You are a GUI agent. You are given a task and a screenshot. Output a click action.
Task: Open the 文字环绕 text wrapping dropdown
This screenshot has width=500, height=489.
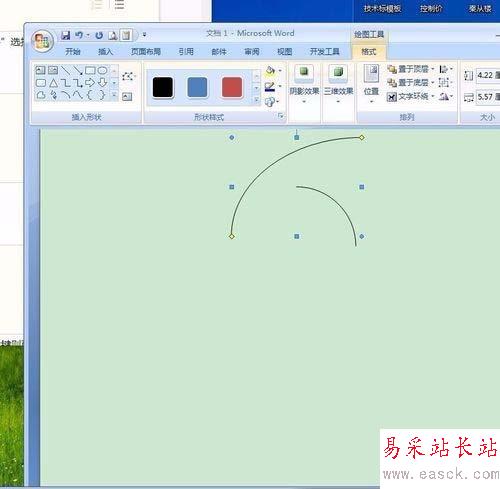click(410, 96)
